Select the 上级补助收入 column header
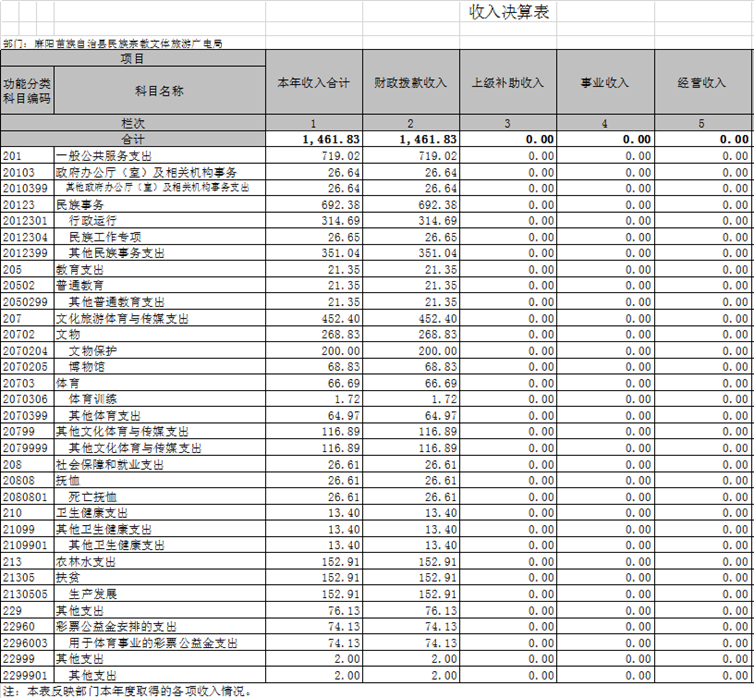 point(507,83)
